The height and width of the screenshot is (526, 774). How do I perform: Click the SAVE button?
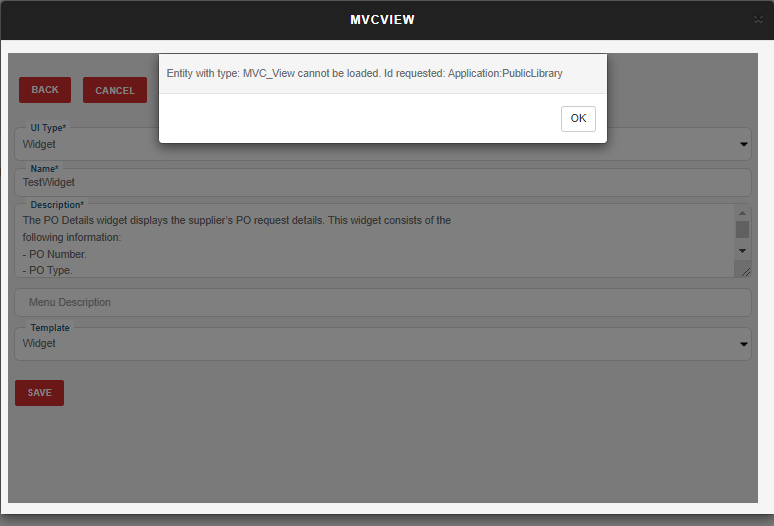tap(39, 393)
